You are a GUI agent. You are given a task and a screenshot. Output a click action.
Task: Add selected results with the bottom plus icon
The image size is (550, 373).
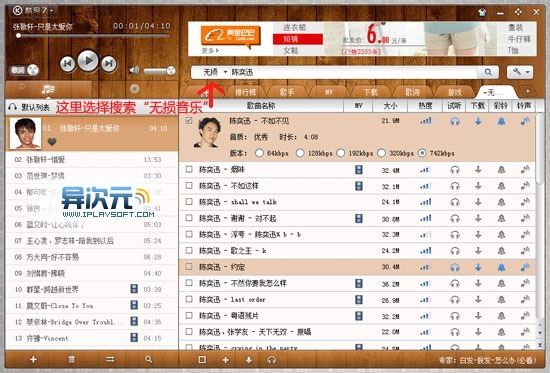[226, 360]
